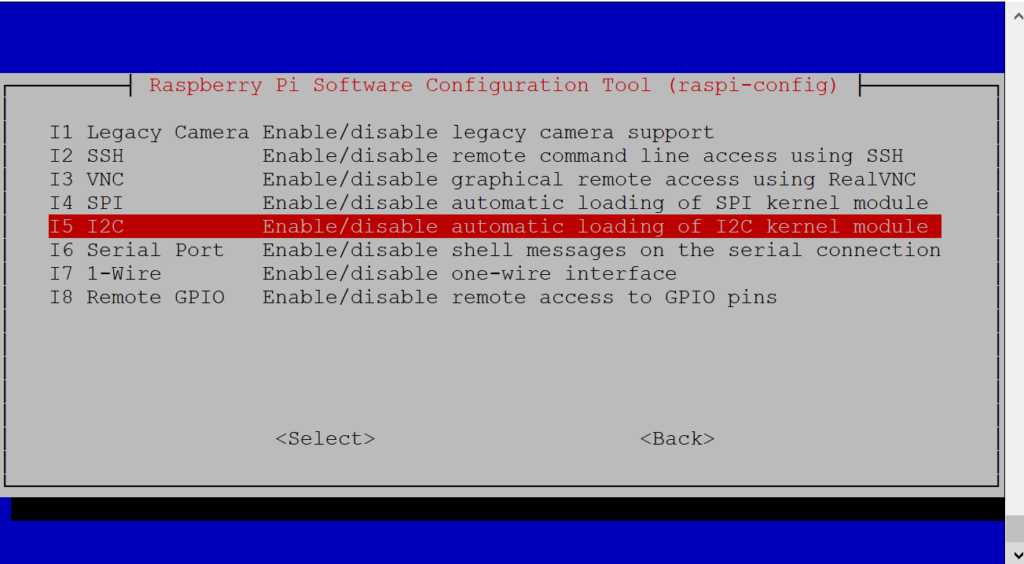Click "remote command line access using SSH" description
The width and height of the screenshot is (1024, 564).
[x=677, y=156]
